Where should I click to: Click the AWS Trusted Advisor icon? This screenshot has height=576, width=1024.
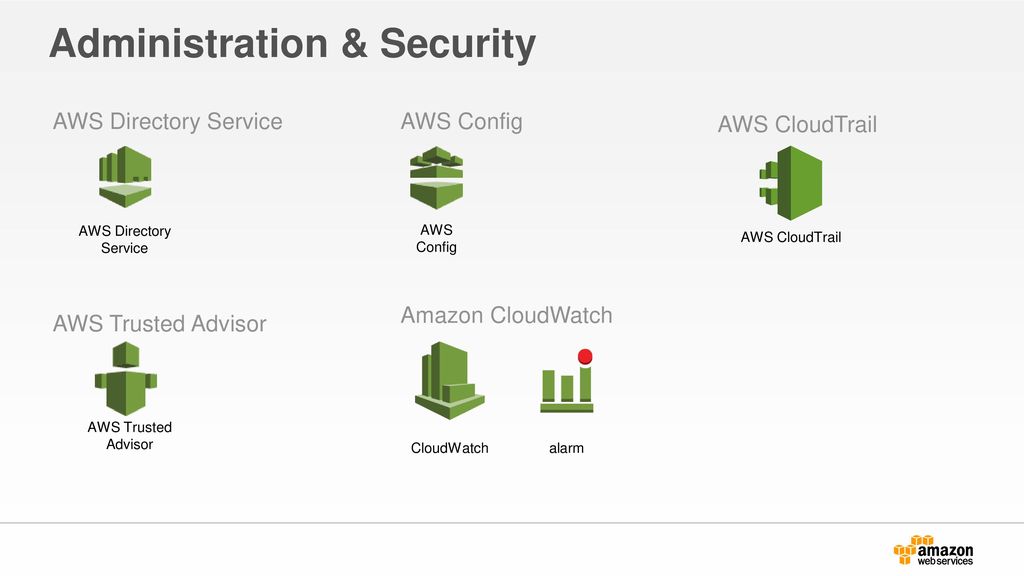coord(126,378)
